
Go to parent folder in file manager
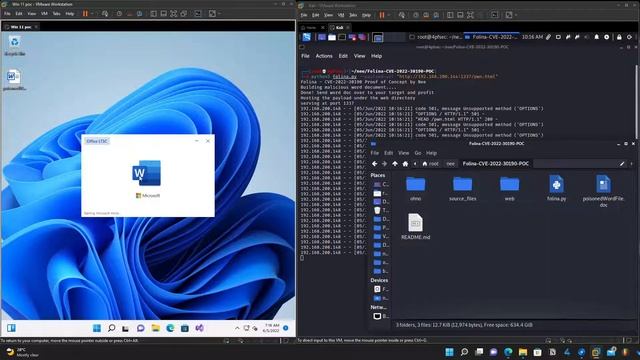tap(395, 164)
